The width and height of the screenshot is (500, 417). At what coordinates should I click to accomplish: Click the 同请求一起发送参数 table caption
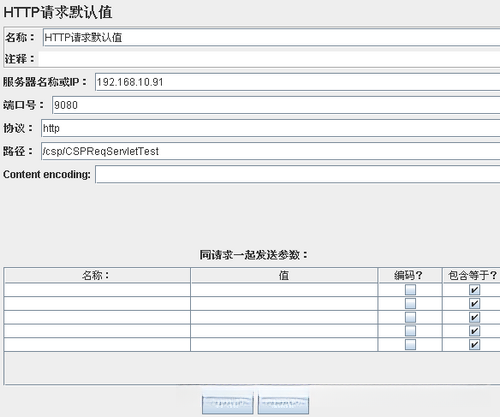(x=253, y=255)
